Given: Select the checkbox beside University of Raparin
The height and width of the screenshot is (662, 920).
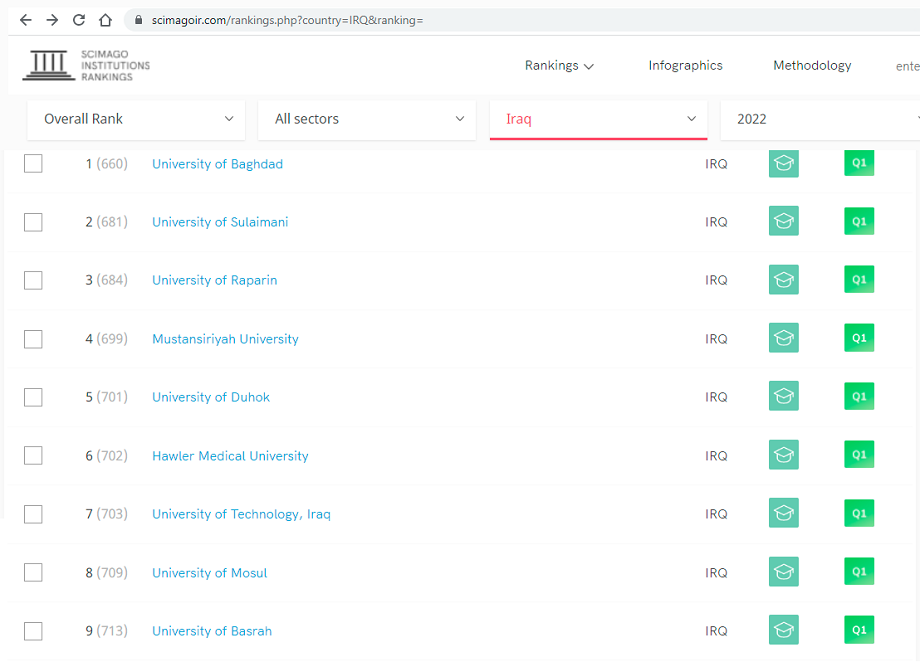Looking at the screenshot, I should tap(33, 281).
